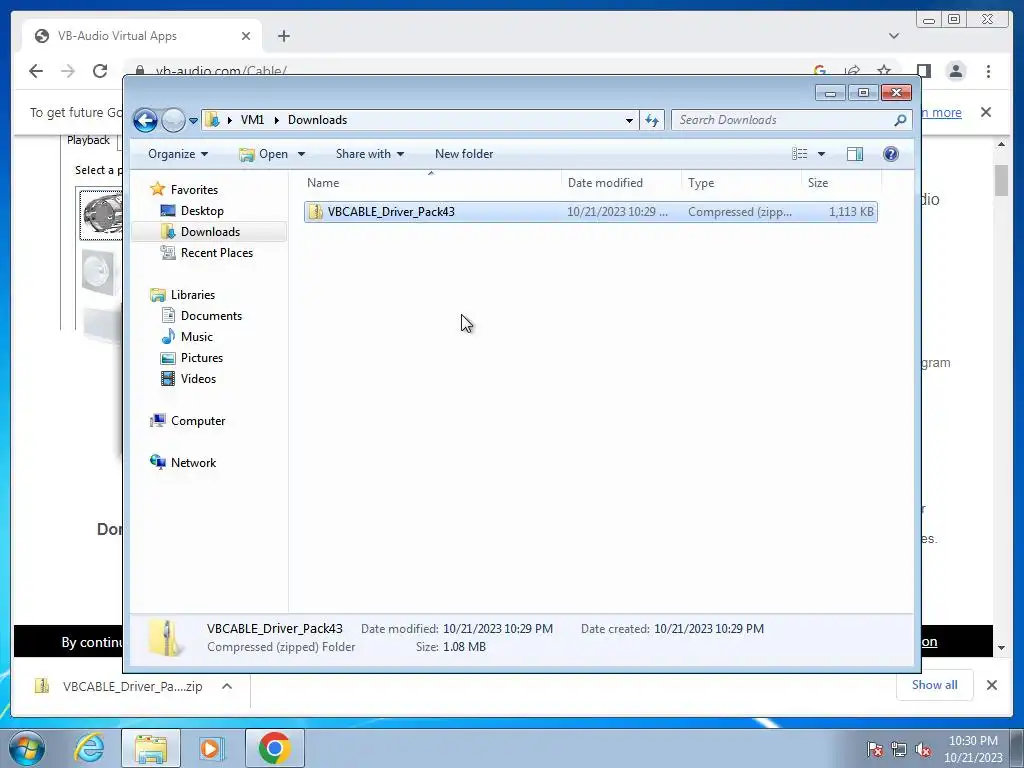Select Network in the navigation pane

[x=193, y=462]
